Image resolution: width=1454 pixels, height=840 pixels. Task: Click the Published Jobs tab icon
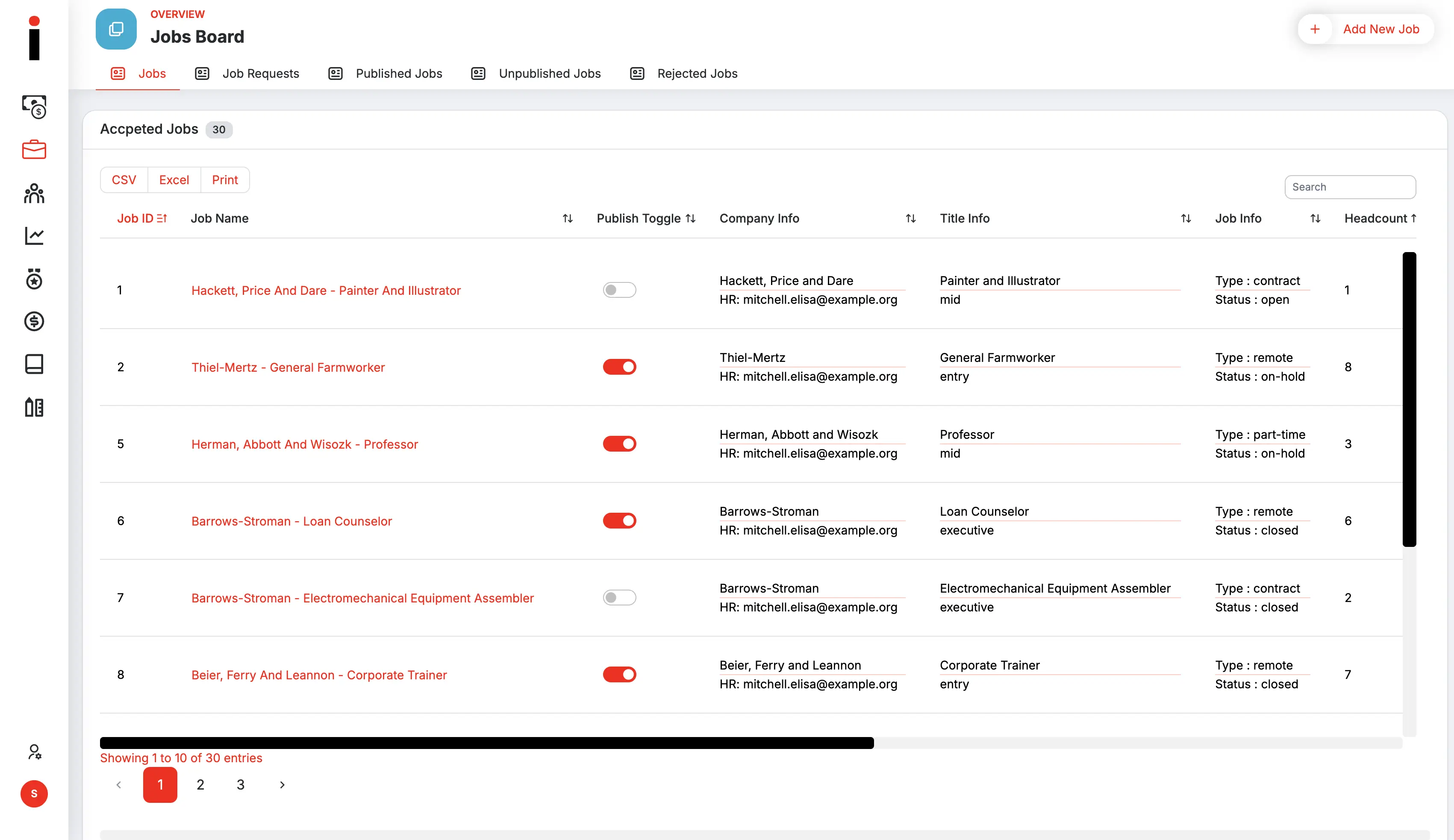(x=335, y=73)
